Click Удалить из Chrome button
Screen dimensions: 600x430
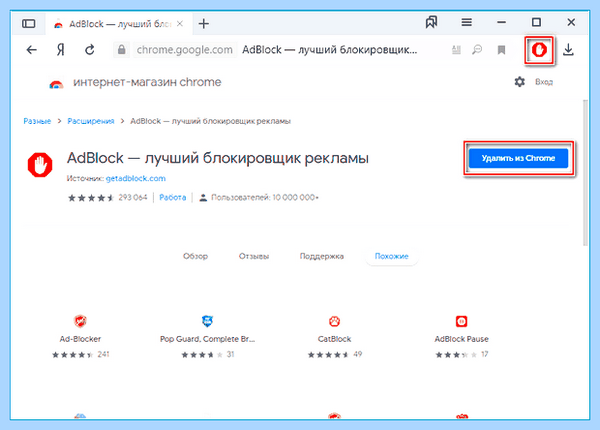pos(518,158)
